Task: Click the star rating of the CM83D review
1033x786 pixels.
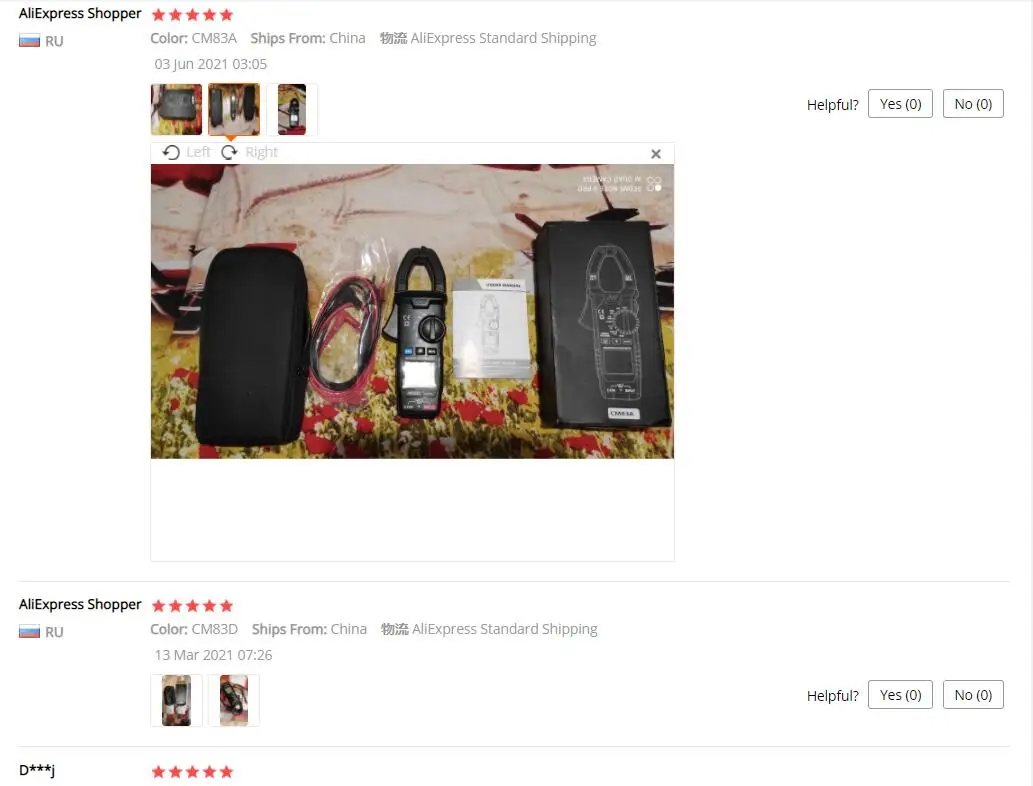Action: [x=192, y=605]
